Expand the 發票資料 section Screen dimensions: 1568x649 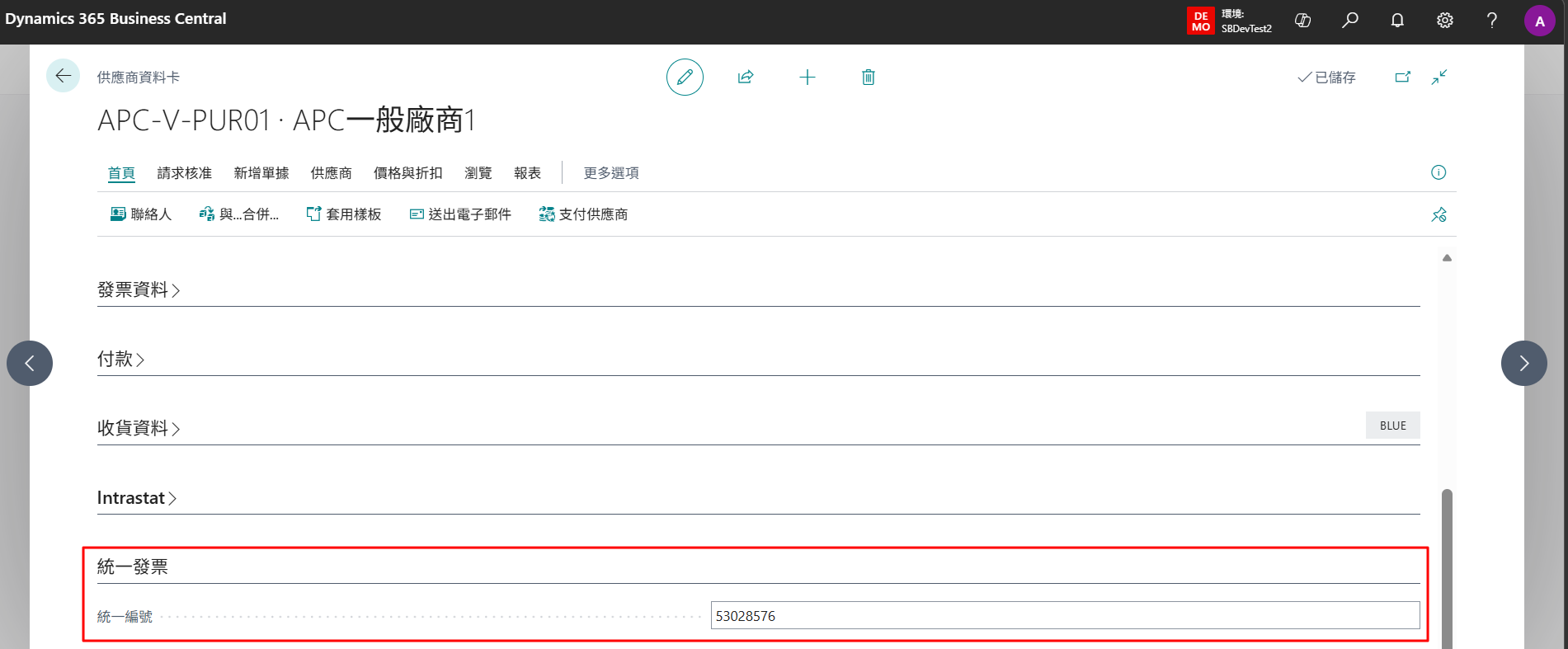pyautogui.click(x=139, y=289)
